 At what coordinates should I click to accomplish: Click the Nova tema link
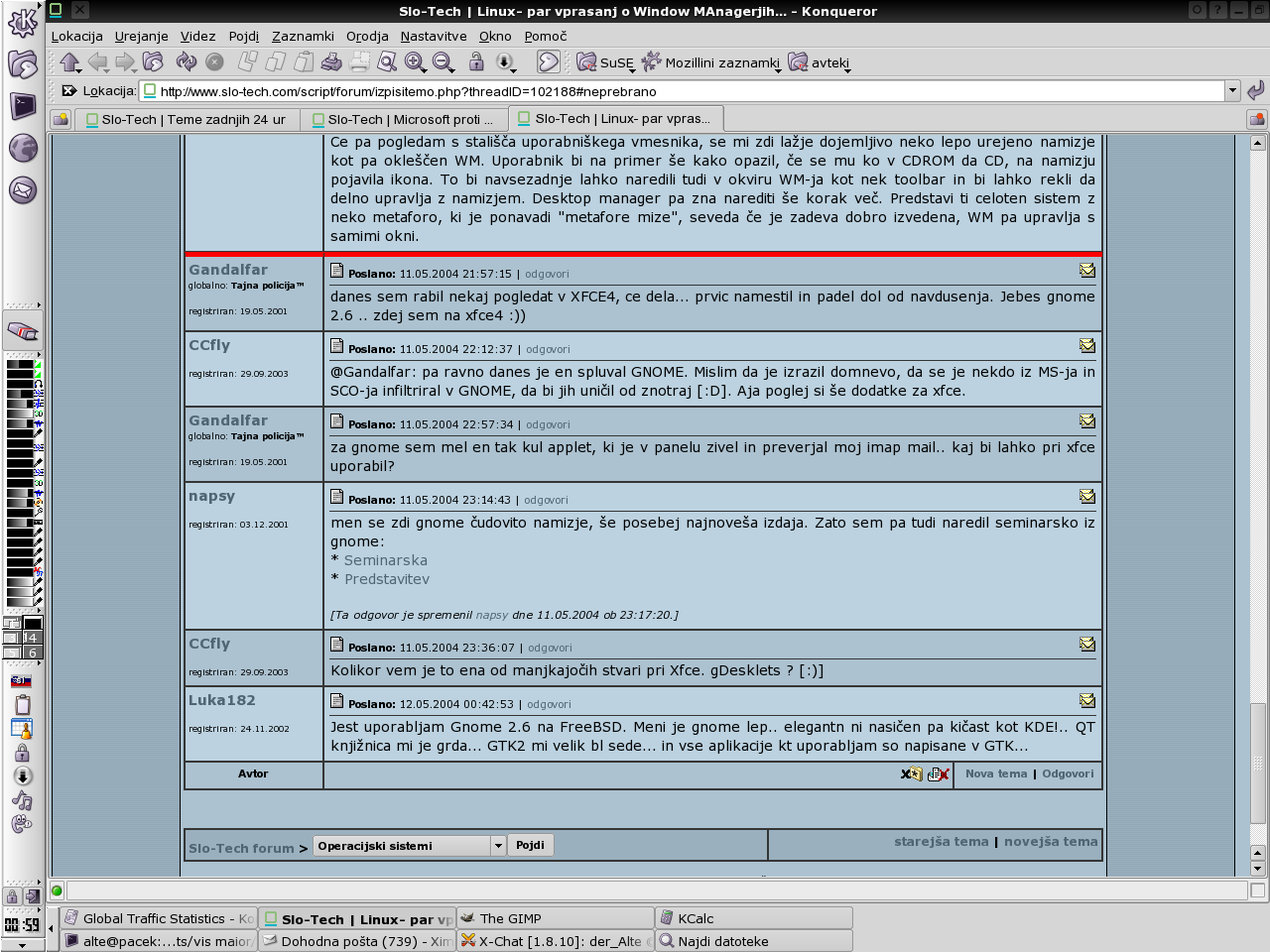pos(996,773)
